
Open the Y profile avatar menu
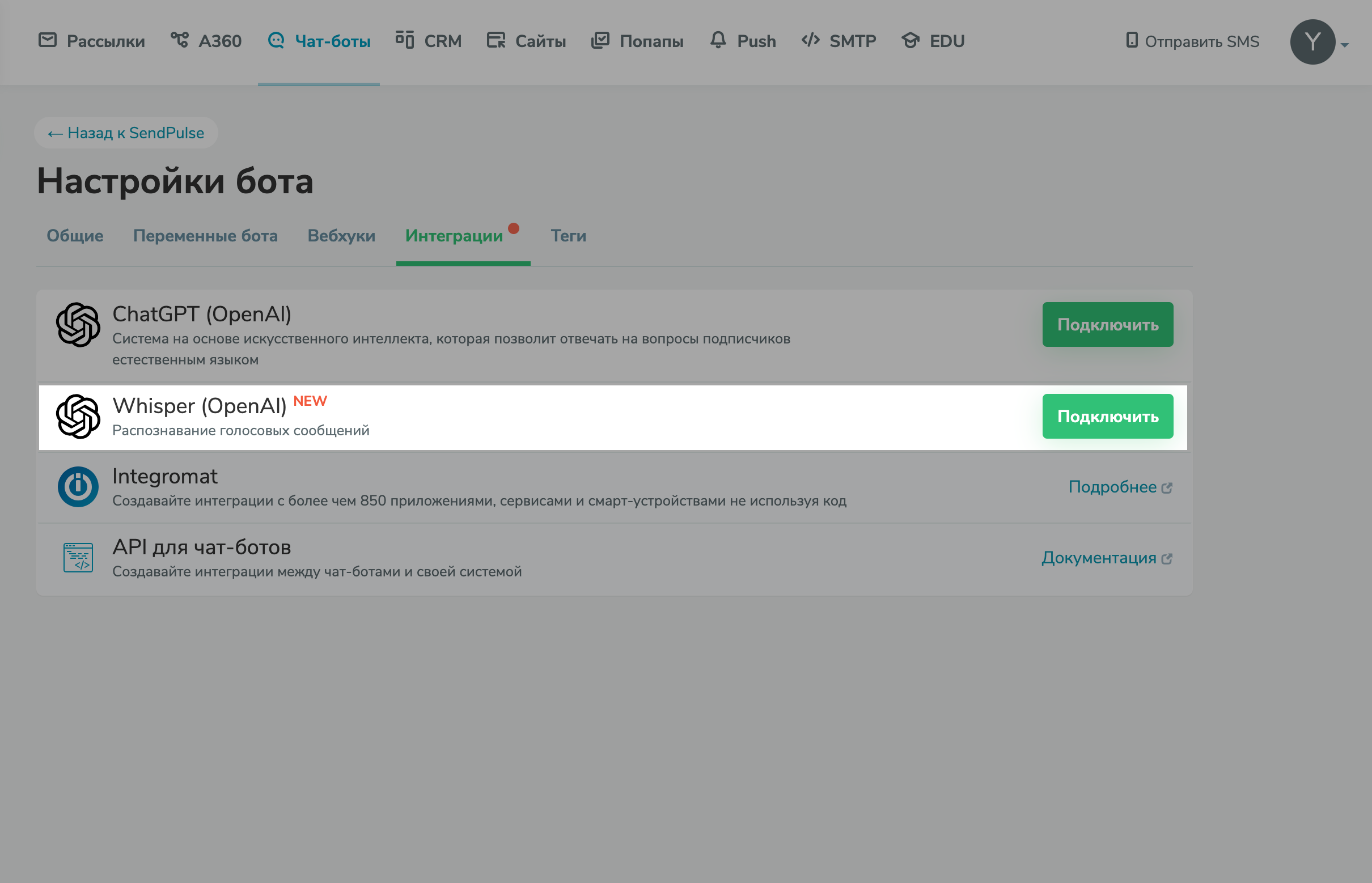[1312, 42]
